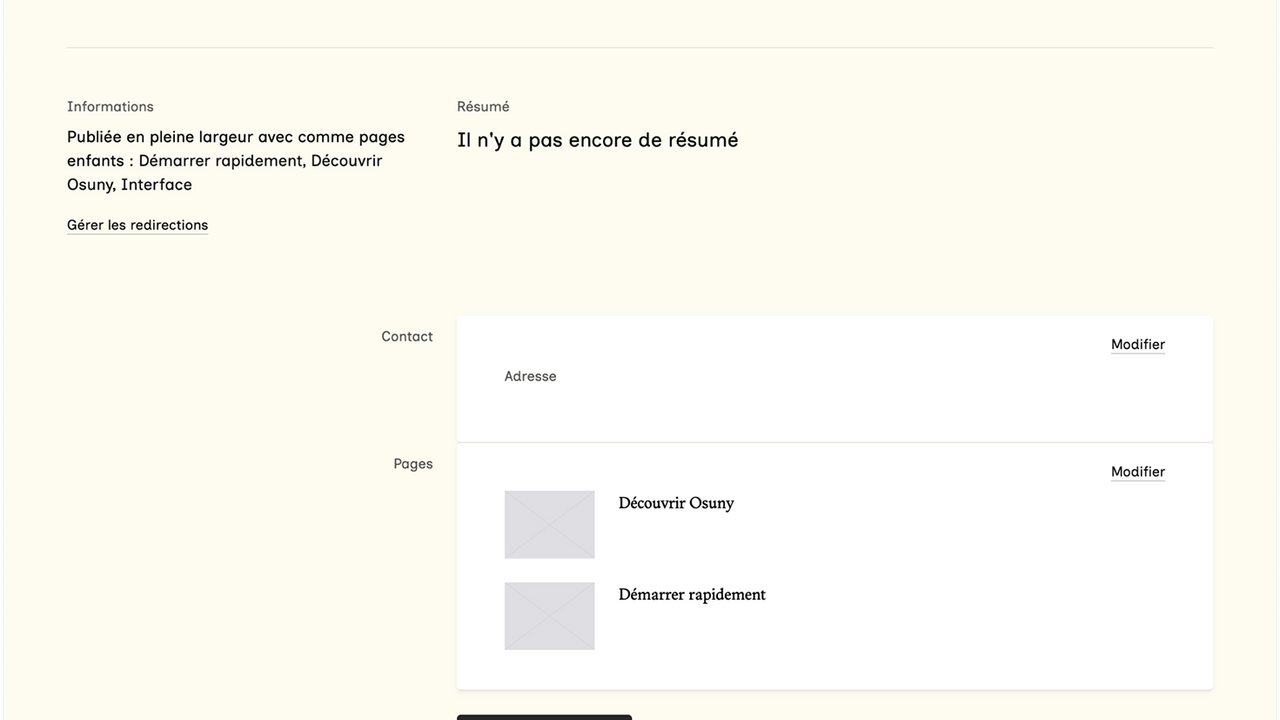1280x720 pixels.
Task: Open the Découvrir Osuny placeholder thumbnail
Action: click(x=549, y=524)
